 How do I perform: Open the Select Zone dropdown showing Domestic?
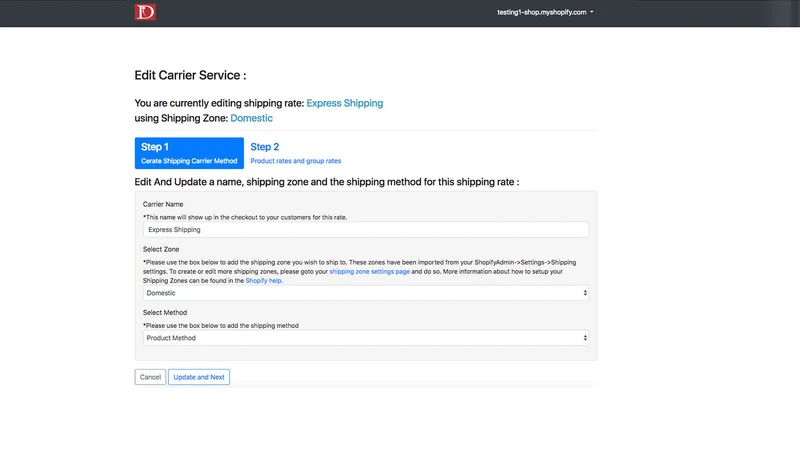point(366,293)
